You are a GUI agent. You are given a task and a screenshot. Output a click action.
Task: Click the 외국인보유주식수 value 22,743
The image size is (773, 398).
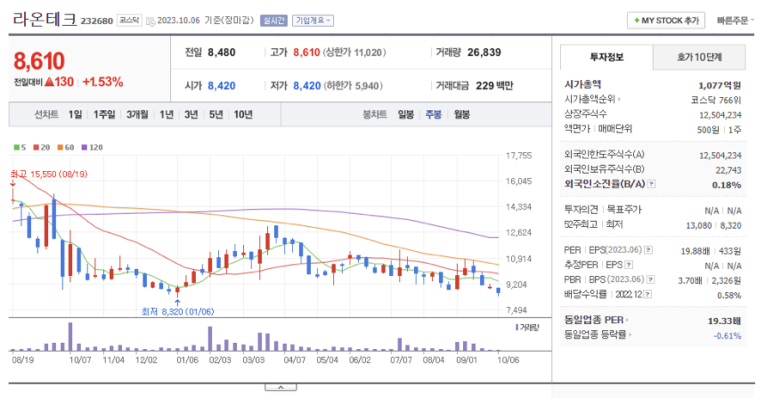click(729, 170)
